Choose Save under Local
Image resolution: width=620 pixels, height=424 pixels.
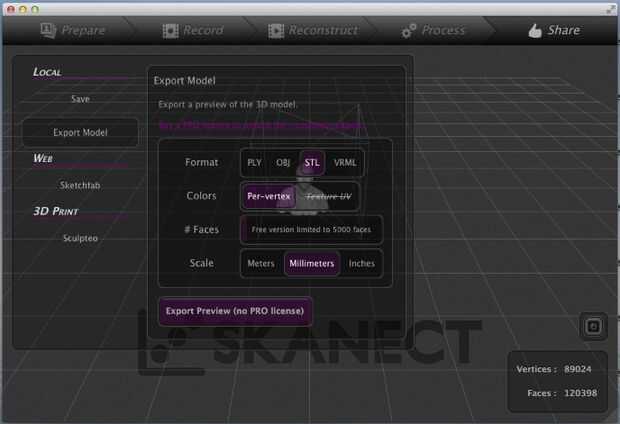80,99
